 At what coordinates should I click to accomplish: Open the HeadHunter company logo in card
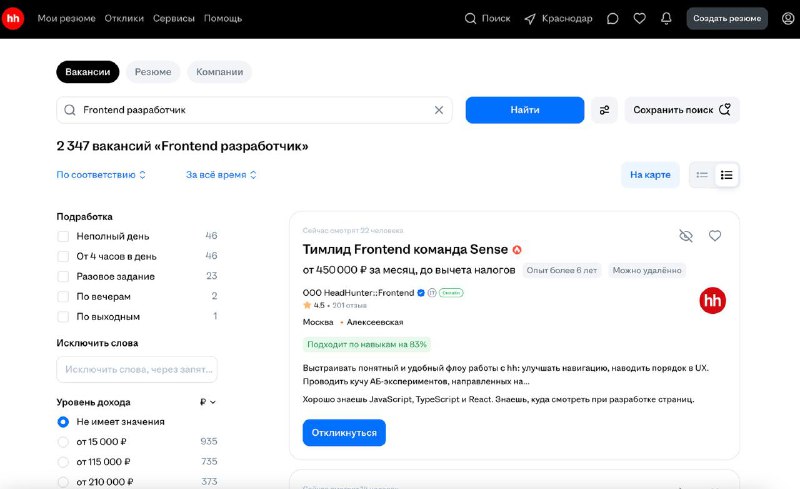pyautogui.click(x=712, y=300)
